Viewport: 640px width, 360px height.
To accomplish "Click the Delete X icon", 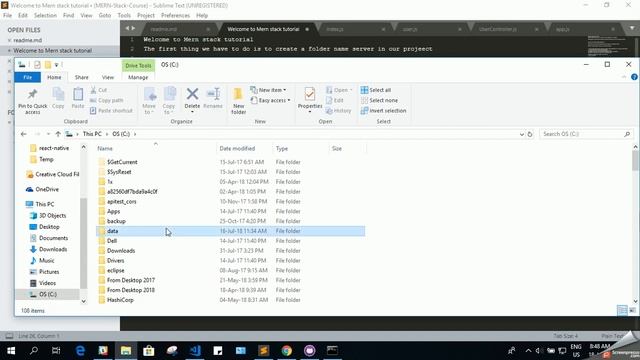I will click(x=192, y=94).
